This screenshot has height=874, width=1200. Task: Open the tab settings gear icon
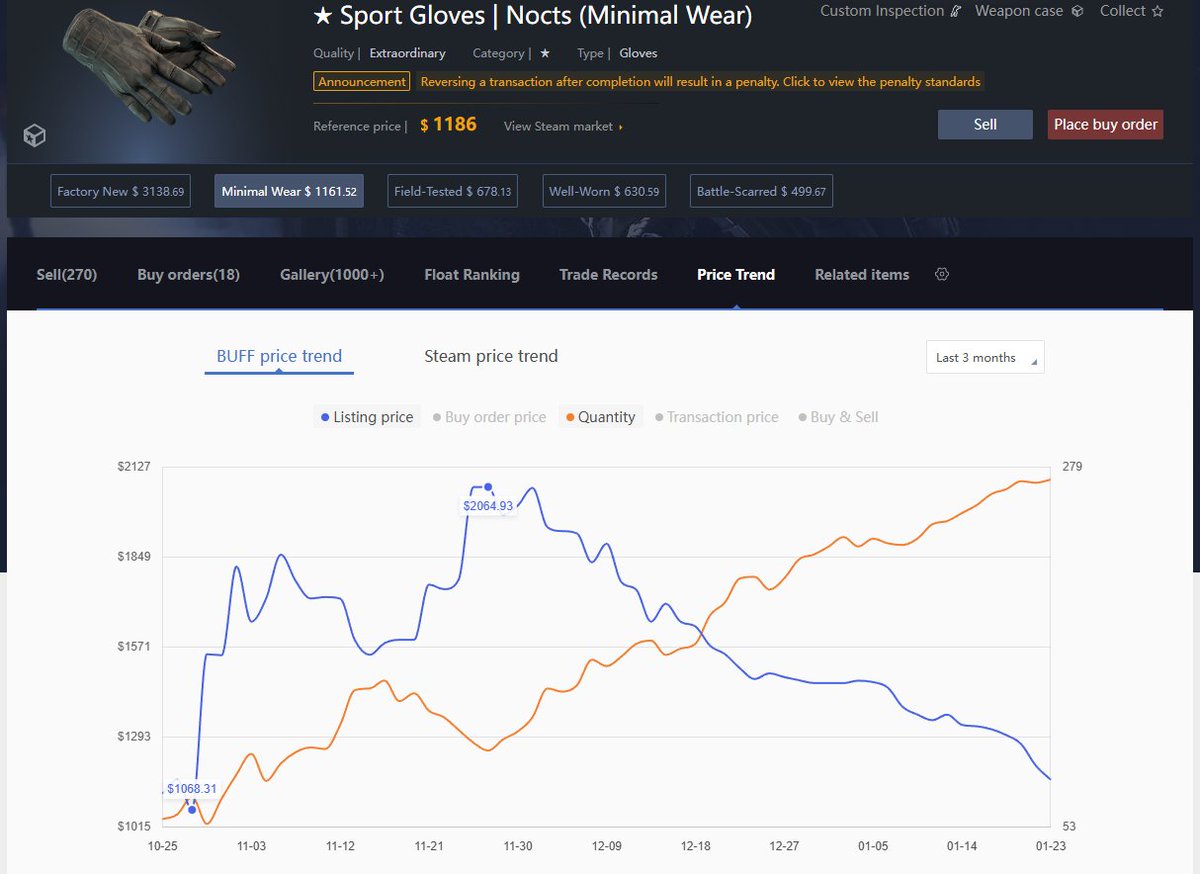click(941, 274)
